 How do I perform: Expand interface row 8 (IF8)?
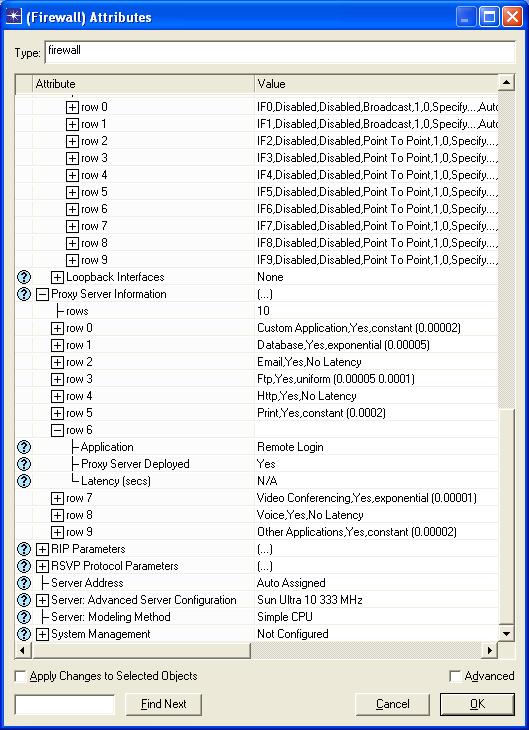[x=72, y=243]
